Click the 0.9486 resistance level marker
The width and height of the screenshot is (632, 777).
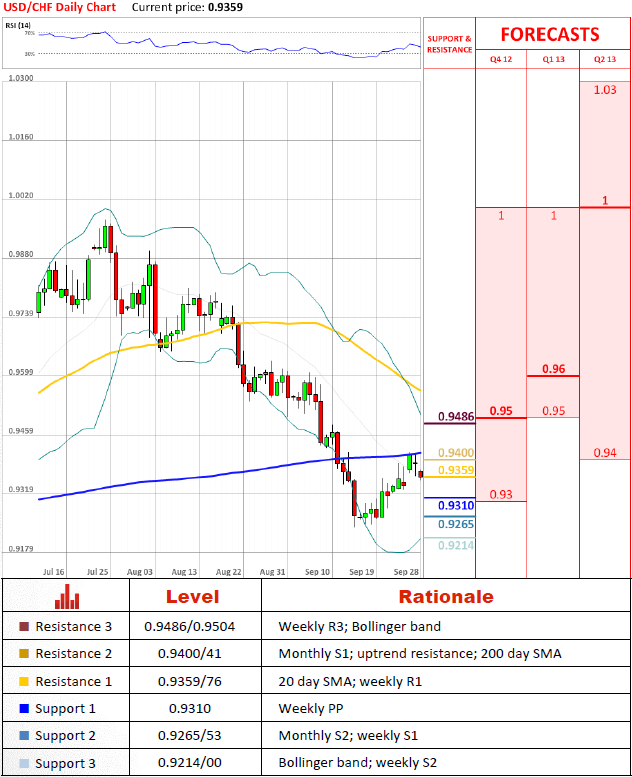pos(455,415)
